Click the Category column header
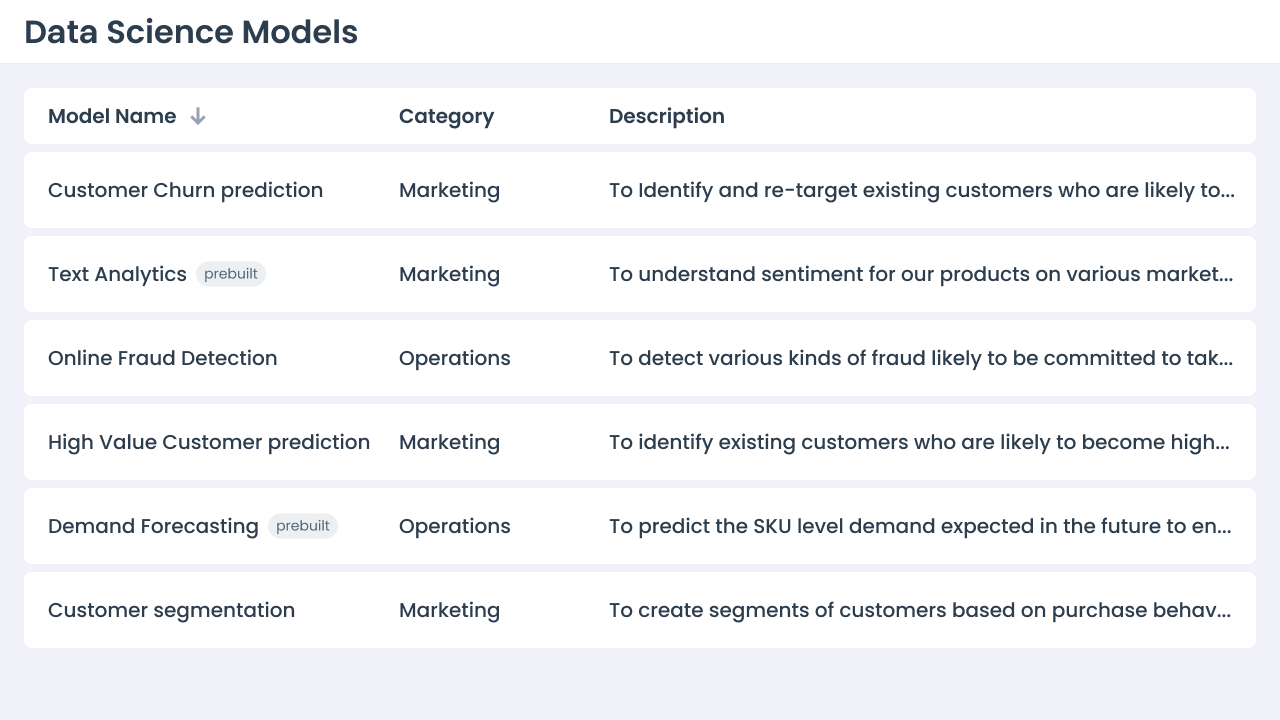The height and width of the screenshot is (720, 1280). click(446, 116)
